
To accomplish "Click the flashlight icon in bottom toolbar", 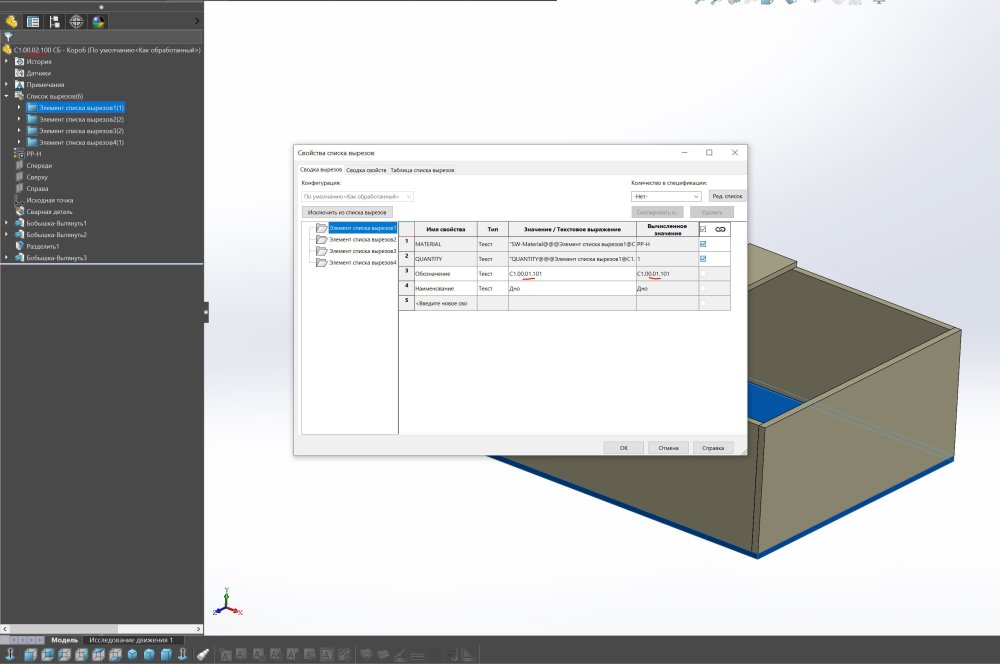I will (x=203, y=654).
